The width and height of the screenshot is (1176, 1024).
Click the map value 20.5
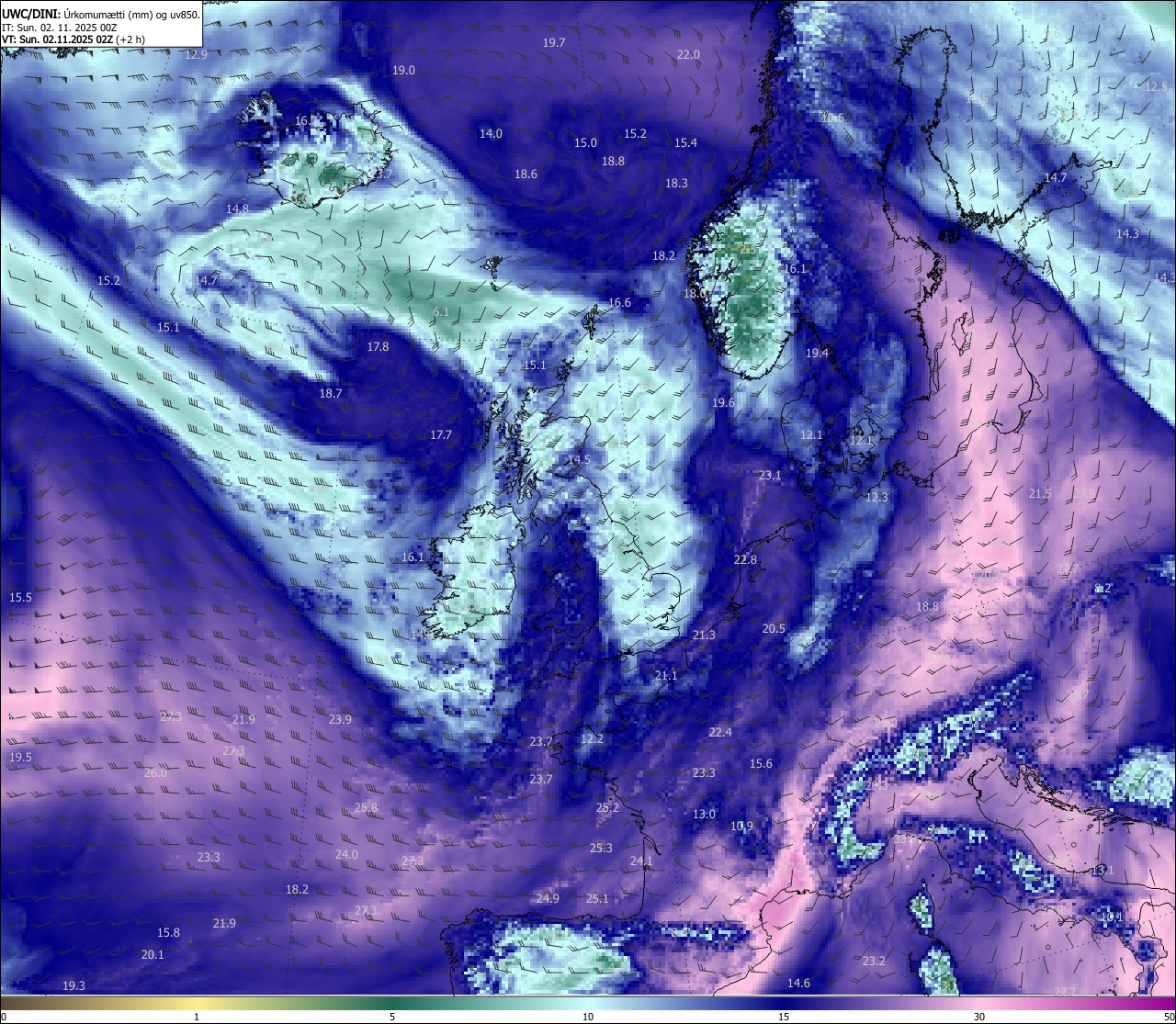coord(774,629)
